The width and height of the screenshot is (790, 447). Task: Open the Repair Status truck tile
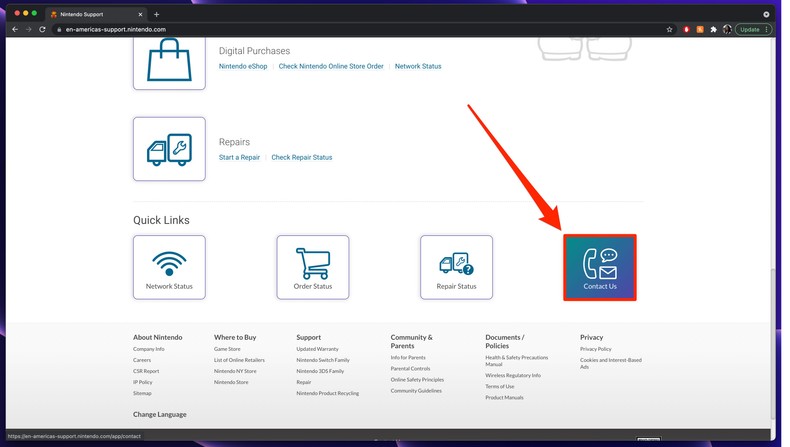tap(456, 267)
